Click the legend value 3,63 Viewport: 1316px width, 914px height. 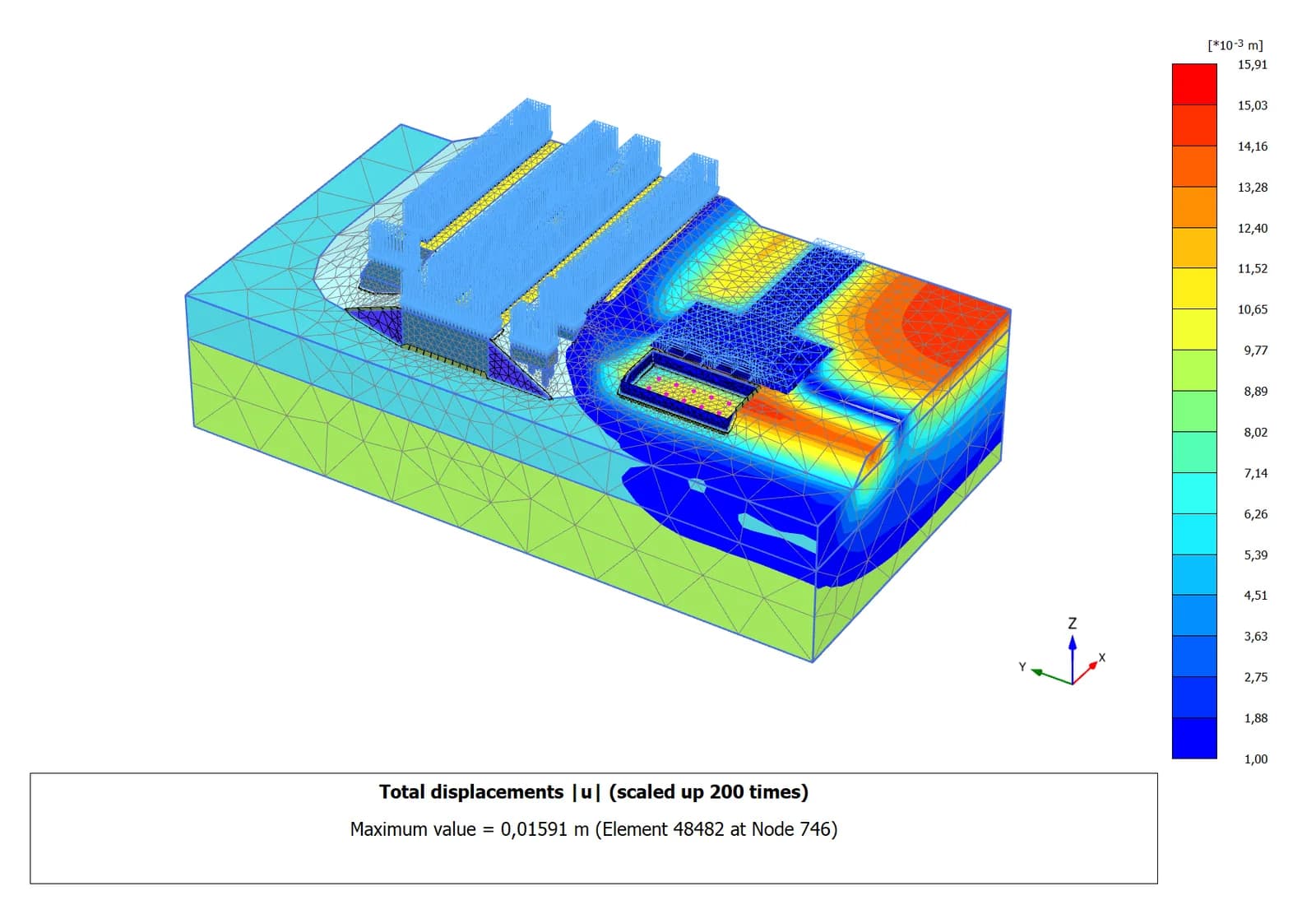tap(1255, 636)
